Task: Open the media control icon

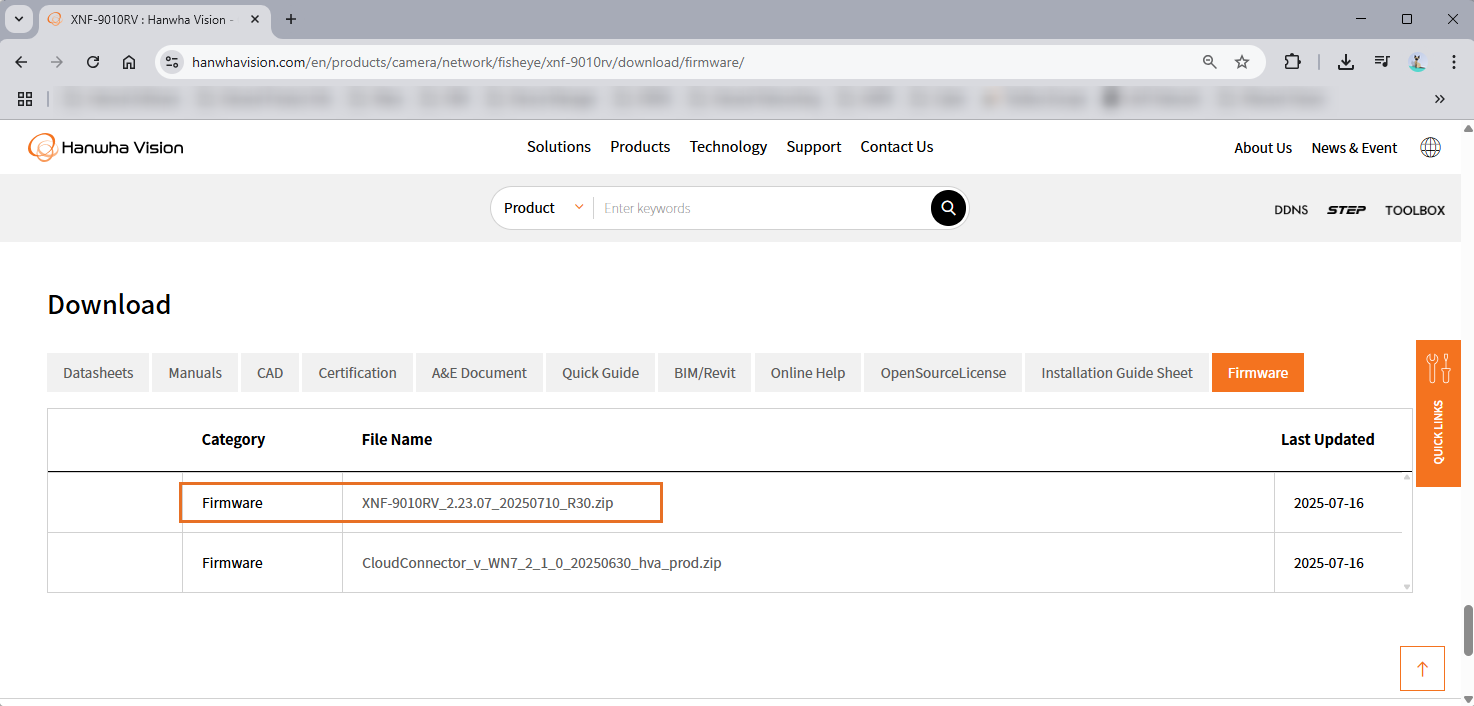Action: tap(1382, 62)
